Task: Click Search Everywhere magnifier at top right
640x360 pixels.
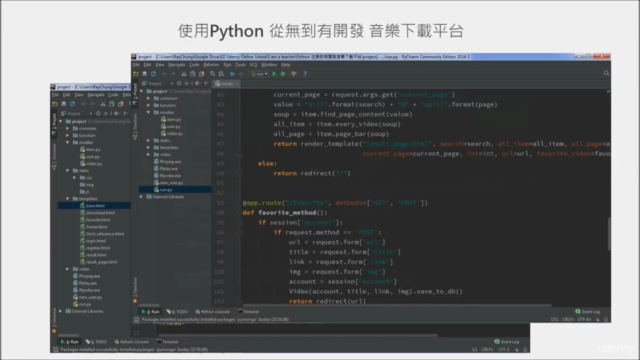Action: [607, 73]
